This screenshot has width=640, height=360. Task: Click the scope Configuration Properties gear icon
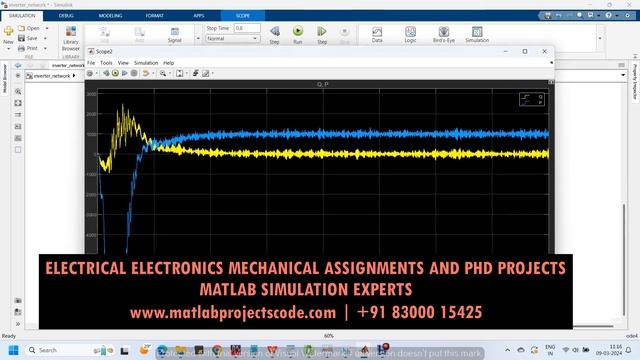[90, 73]
